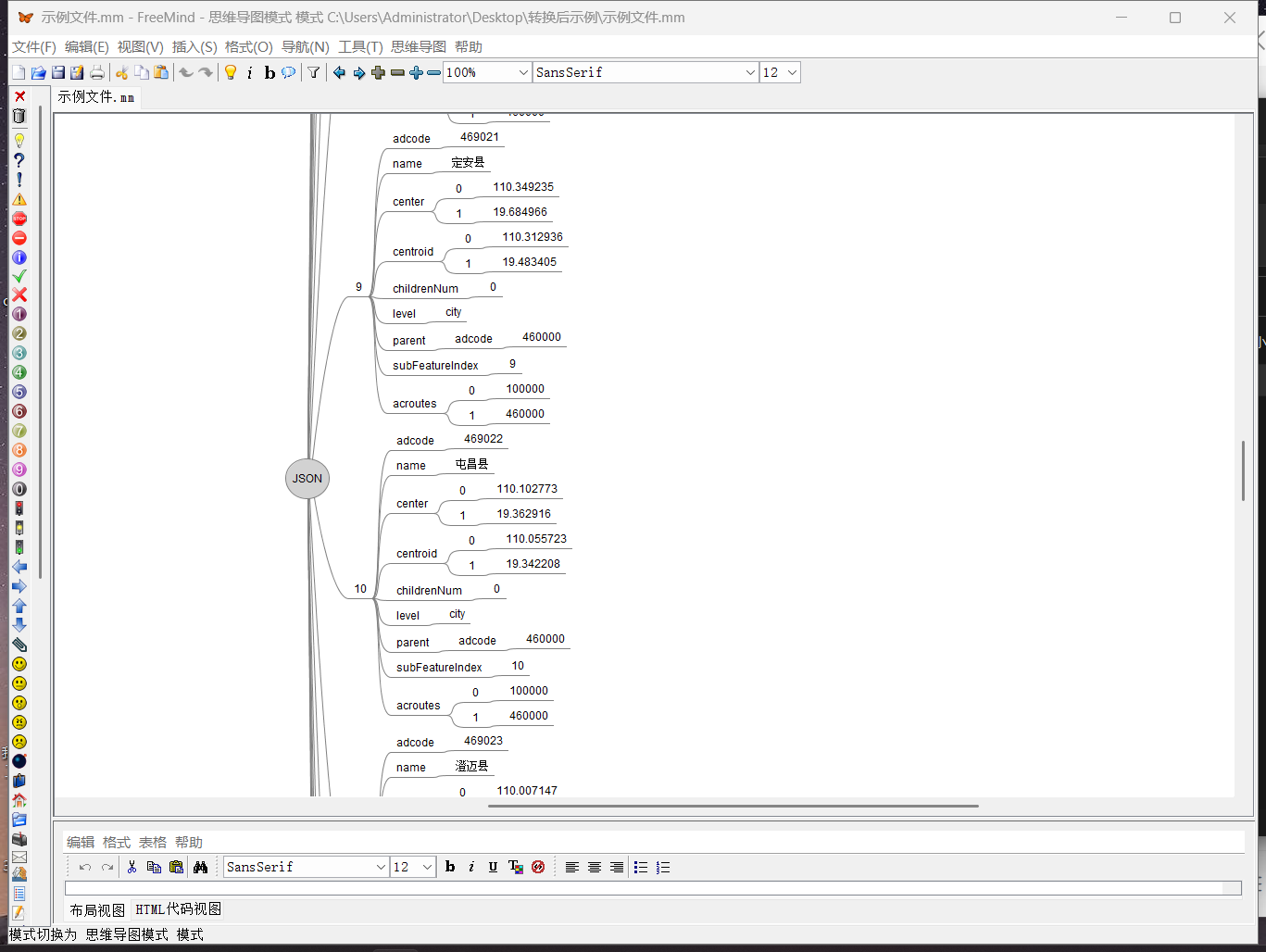Add the red stop sign icon to node

(19, 219)
